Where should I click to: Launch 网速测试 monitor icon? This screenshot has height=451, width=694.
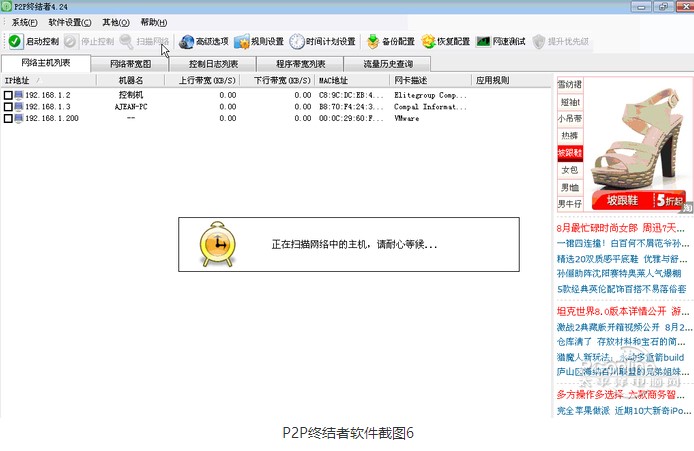483,42
